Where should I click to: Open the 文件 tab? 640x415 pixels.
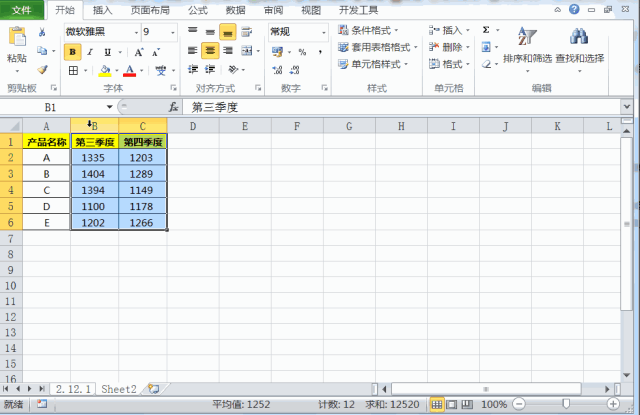click(22, 10)
